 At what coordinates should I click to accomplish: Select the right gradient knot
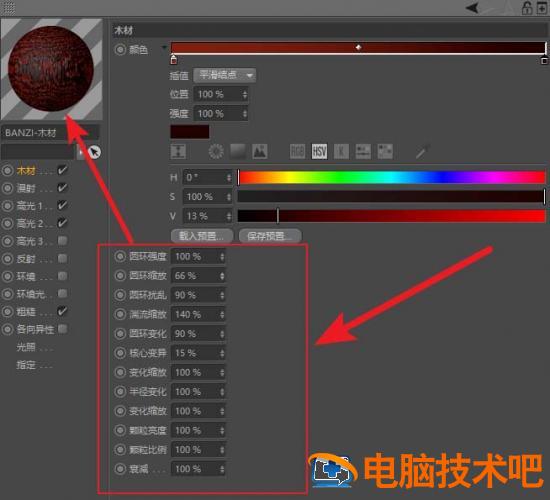pos(544,60)
